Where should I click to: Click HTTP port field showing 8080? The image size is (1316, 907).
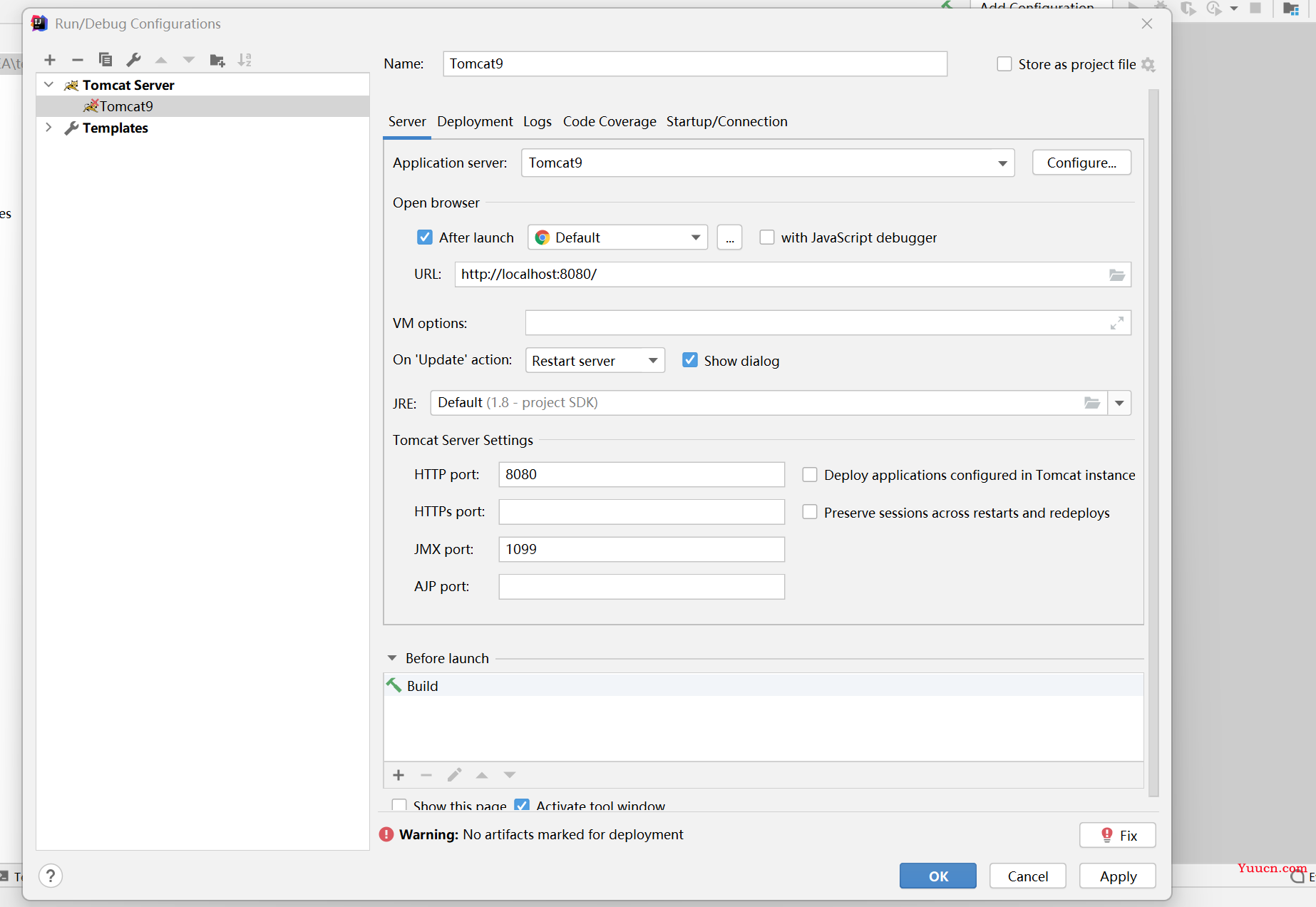(x=642, y=475)
